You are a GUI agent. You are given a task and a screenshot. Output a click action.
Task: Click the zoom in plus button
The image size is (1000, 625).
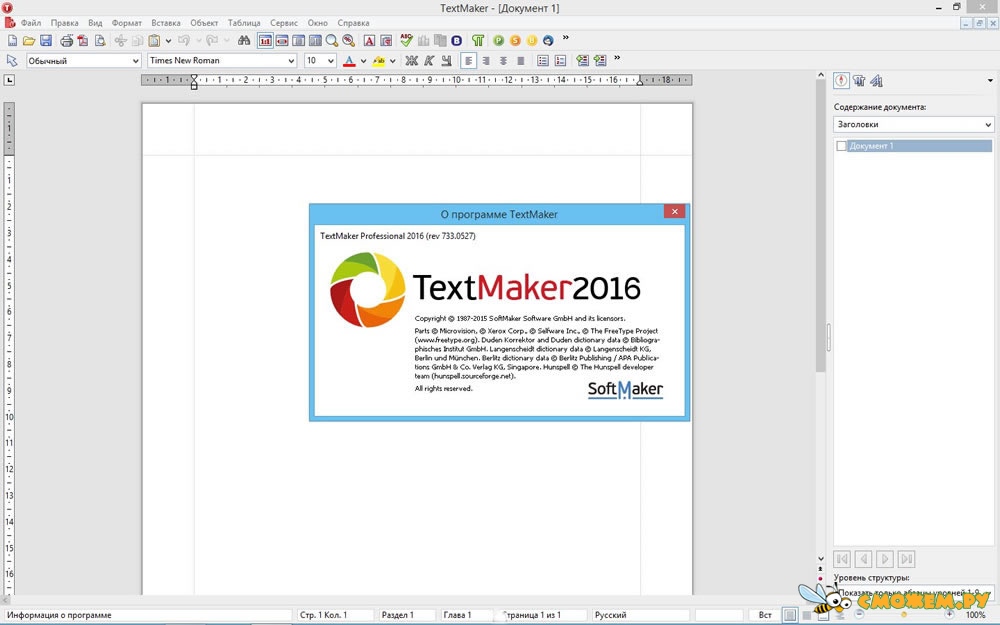949,615
